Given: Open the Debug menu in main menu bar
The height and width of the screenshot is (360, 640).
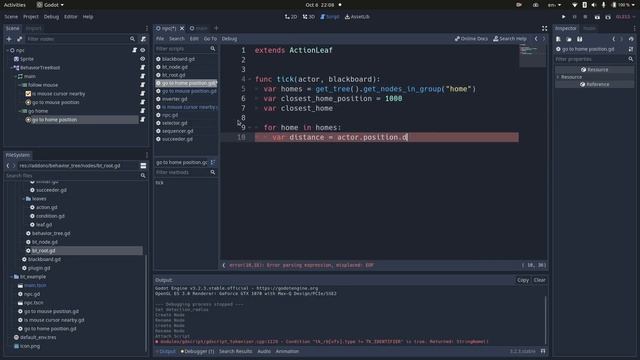Looking at the screenshot, I should coord(51,17).
